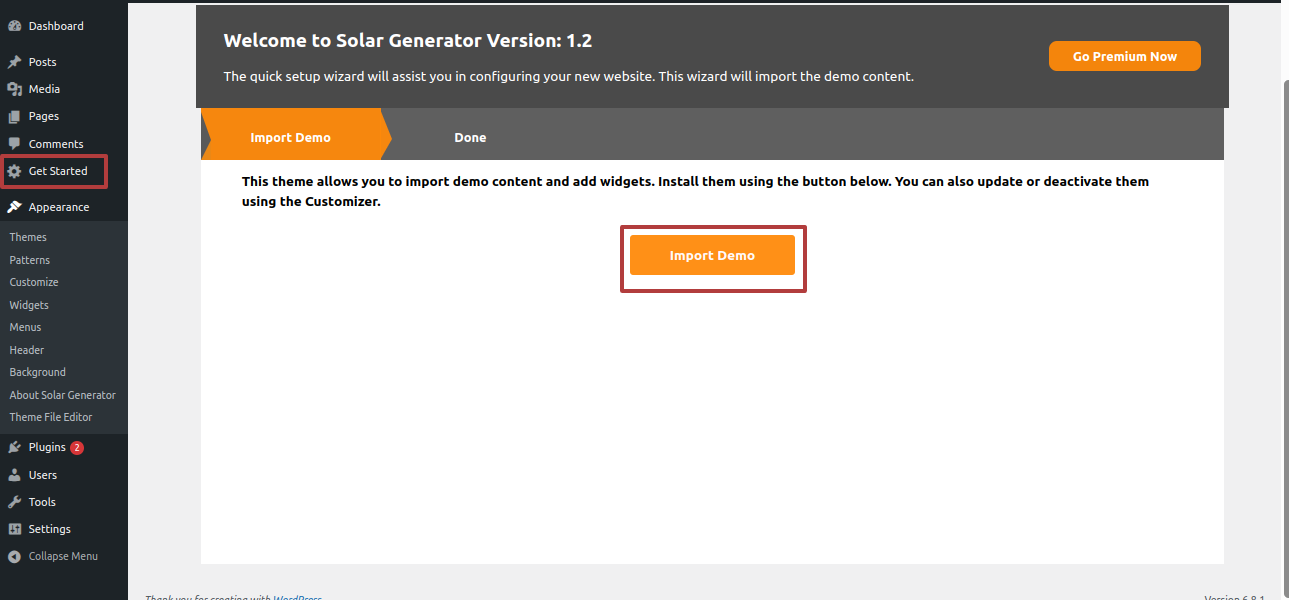The image size is (1289, 600).
Task: Click the red Plugins update count badge
Action: [x=77, y=448]
